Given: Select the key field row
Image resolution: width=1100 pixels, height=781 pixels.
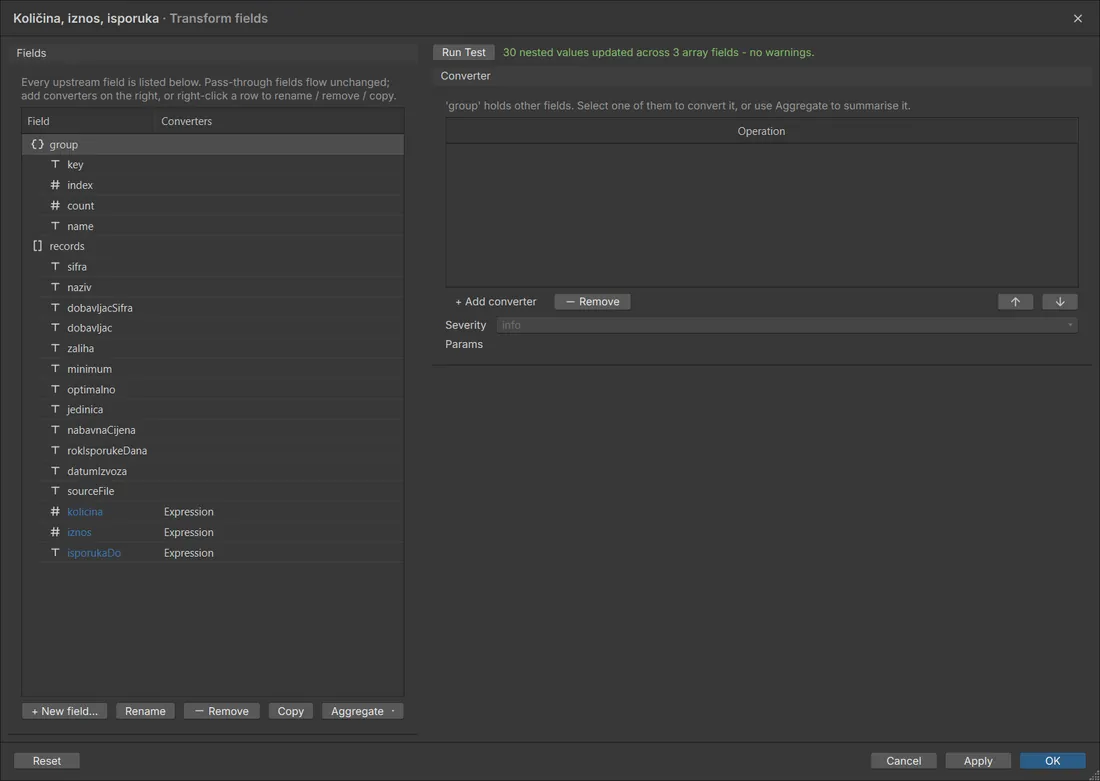Looking at the screenshot, I should coord(213,164).
